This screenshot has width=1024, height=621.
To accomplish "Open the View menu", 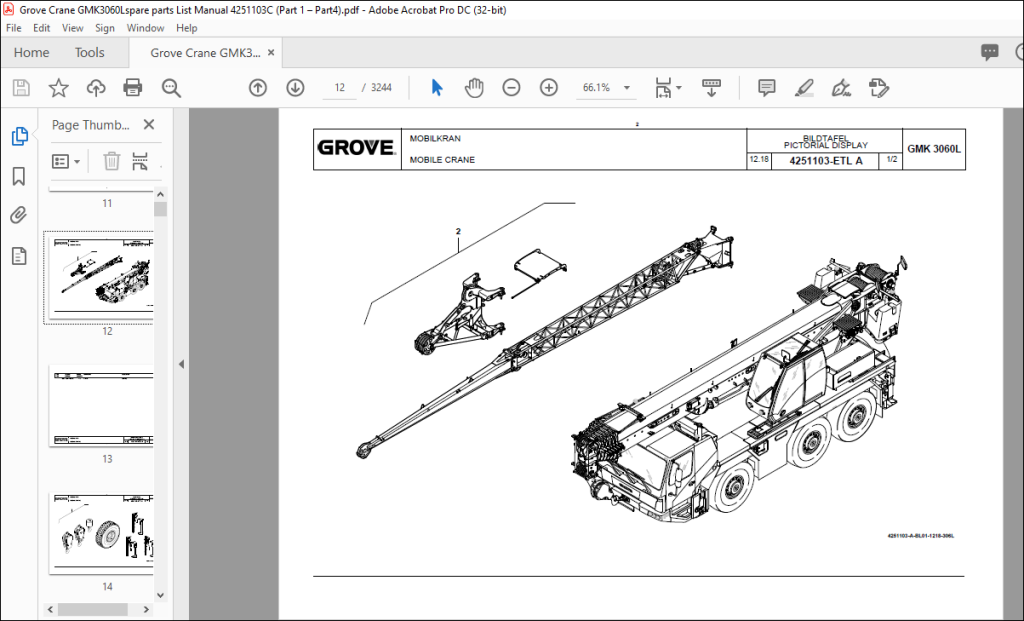I will point(72,28).
